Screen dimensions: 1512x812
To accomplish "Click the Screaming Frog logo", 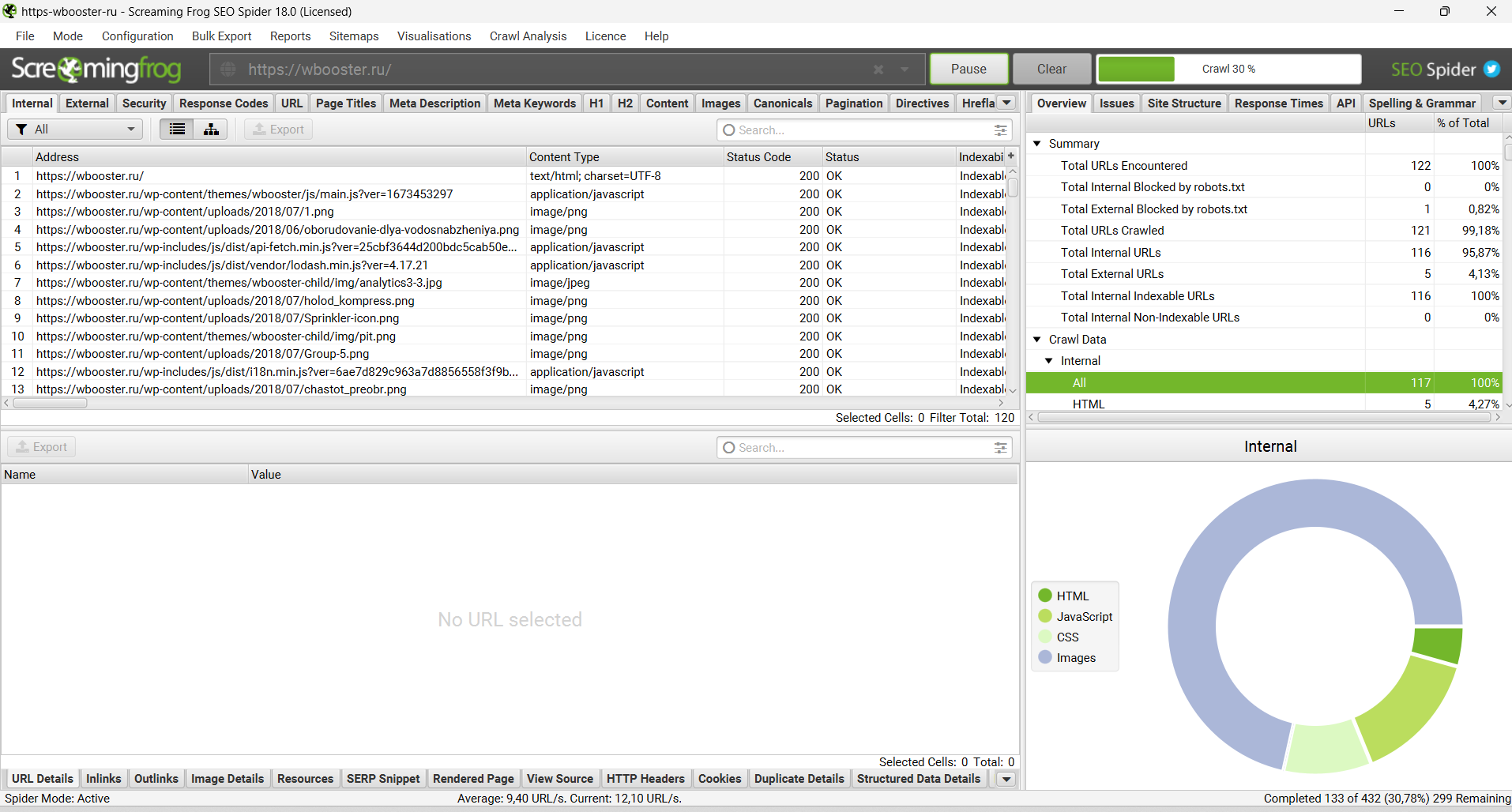I will coord(96,70).
